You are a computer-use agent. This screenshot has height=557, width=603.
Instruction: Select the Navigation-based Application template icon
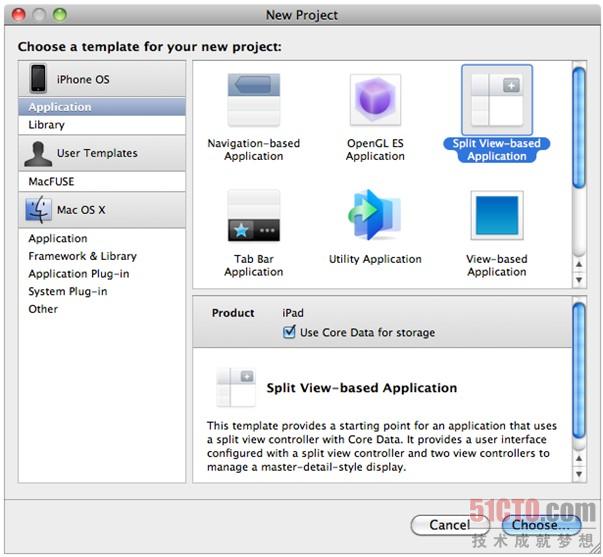[253, 100]
